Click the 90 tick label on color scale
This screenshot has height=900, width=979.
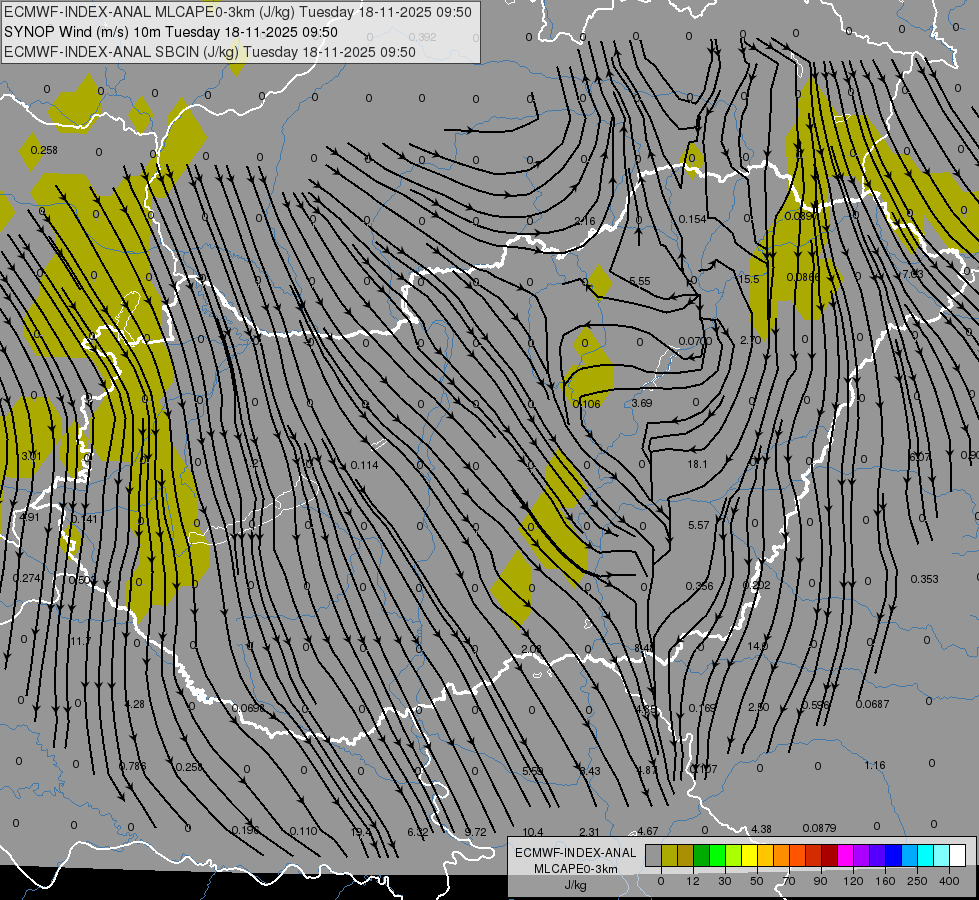820,881
